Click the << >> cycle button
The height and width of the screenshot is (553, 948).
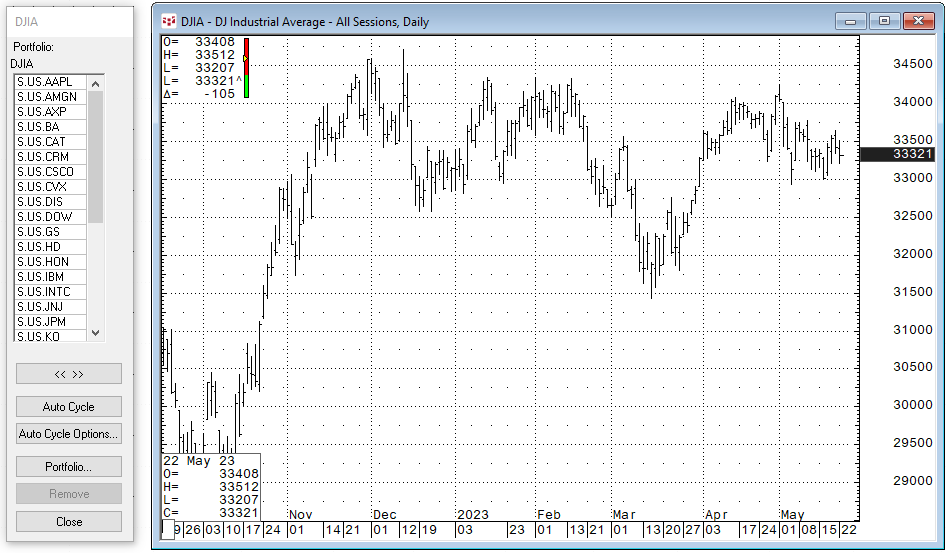(x=69, y=374)
